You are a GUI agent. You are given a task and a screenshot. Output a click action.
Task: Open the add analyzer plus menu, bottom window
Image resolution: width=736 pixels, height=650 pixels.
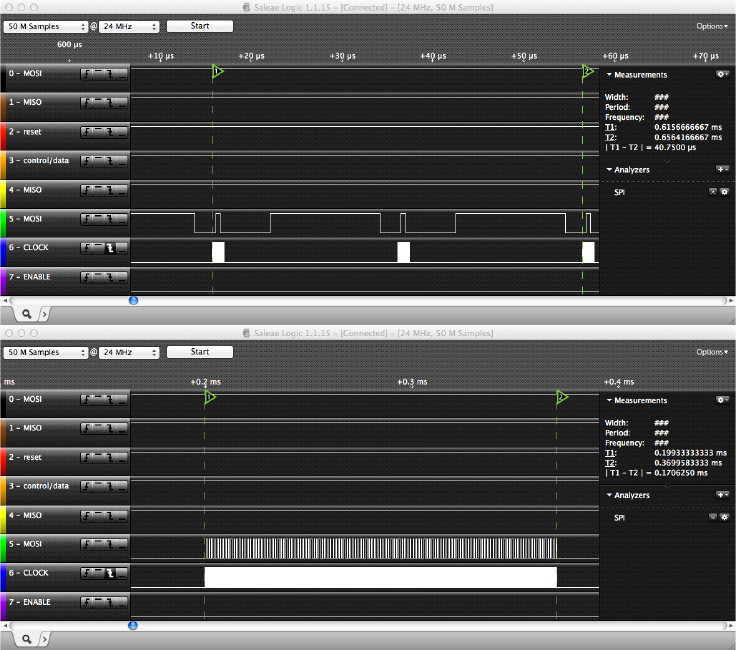(x=722, y=495)
